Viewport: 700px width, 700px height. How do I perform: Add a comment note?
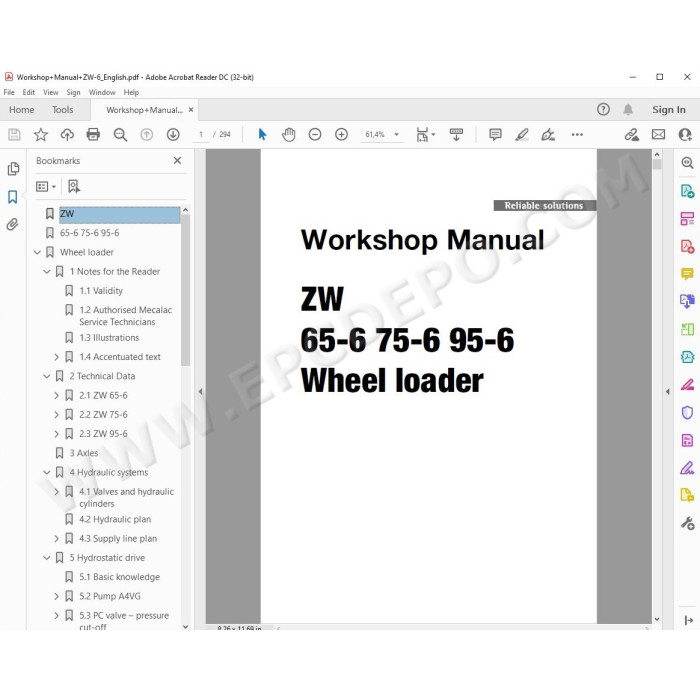(x=495, y=134)
